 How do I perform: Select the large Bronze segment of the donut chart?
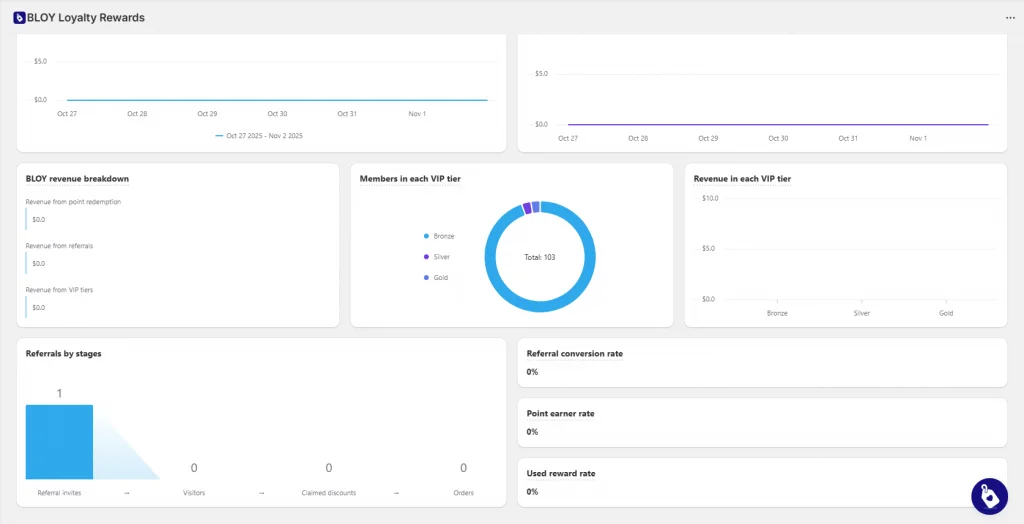click(x=540, y=306)
